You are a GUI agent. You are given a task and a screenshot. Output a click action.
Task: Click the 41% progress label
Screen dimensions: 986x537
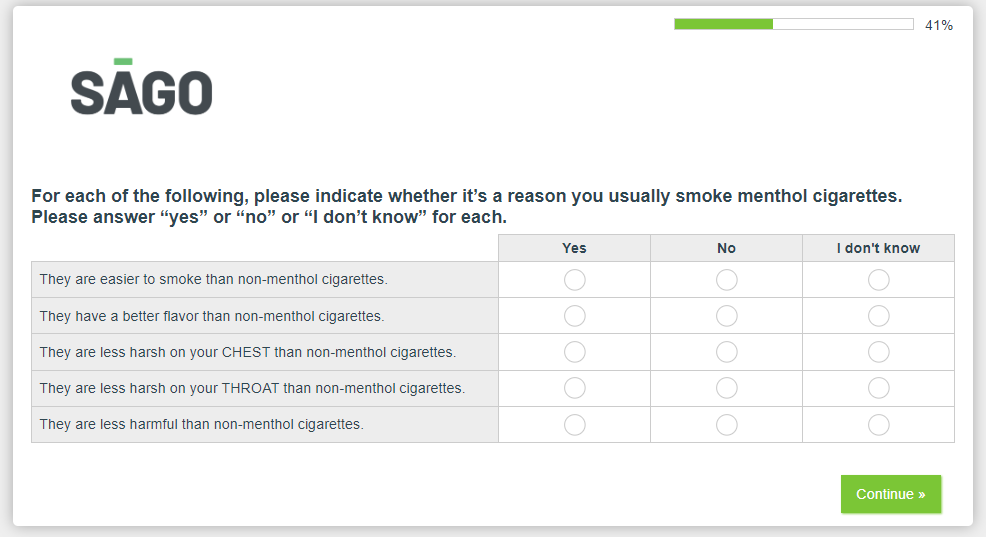point(938,25)
